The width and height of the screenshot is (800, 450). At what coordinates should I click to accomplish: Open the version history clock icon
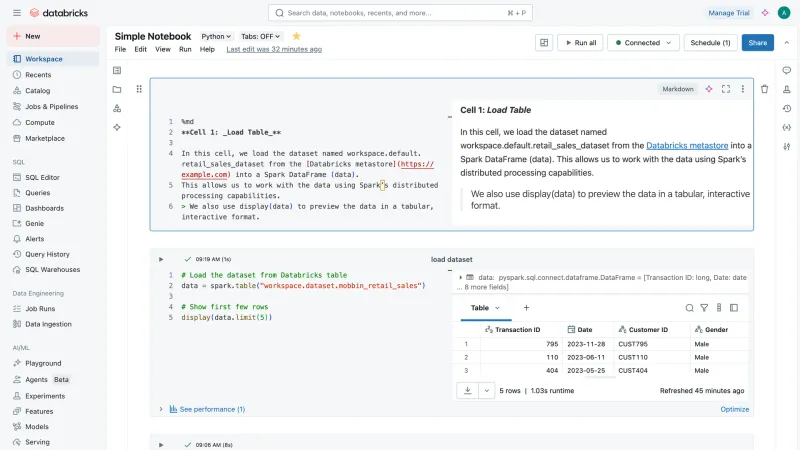pyautogui.click(x=787, y=108)
